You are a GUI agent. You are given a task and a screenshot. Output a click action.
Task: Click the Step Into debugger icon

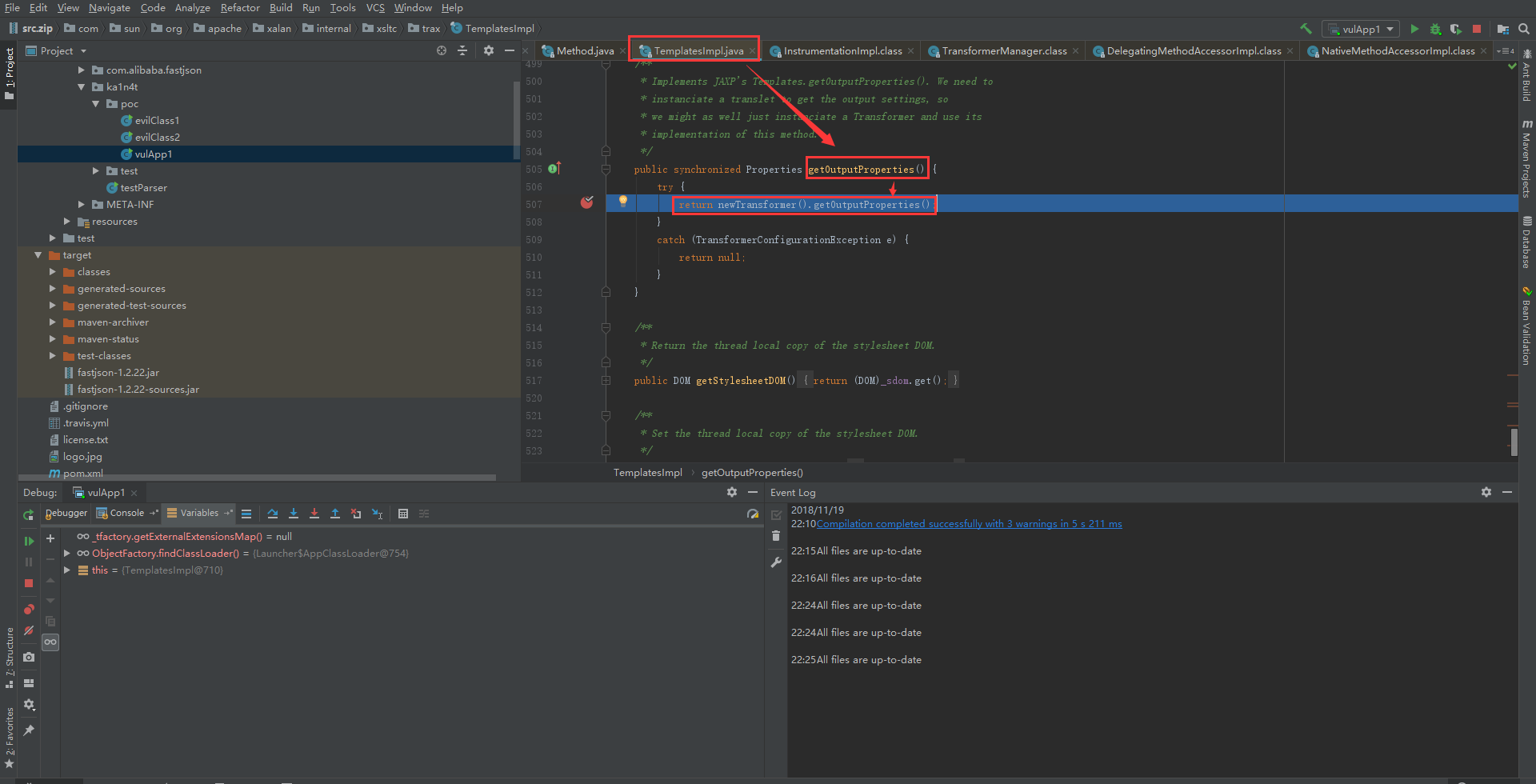pyautogui.click(x=294, y=514)
